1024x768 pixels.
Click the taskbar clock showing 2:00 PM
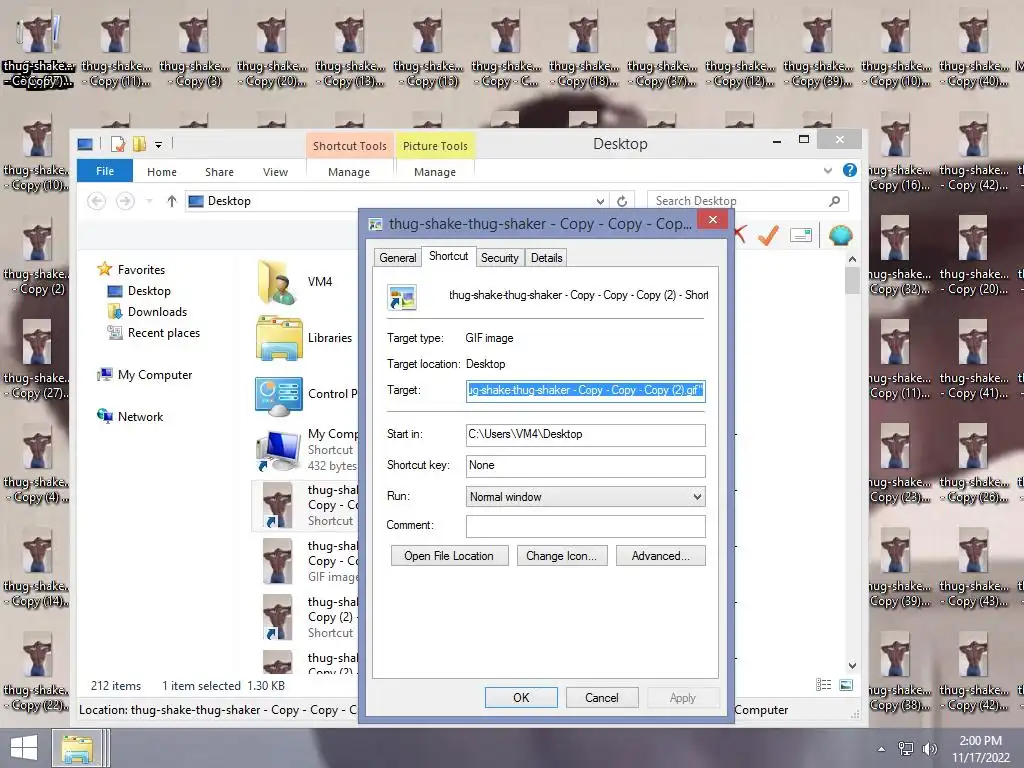980,749
